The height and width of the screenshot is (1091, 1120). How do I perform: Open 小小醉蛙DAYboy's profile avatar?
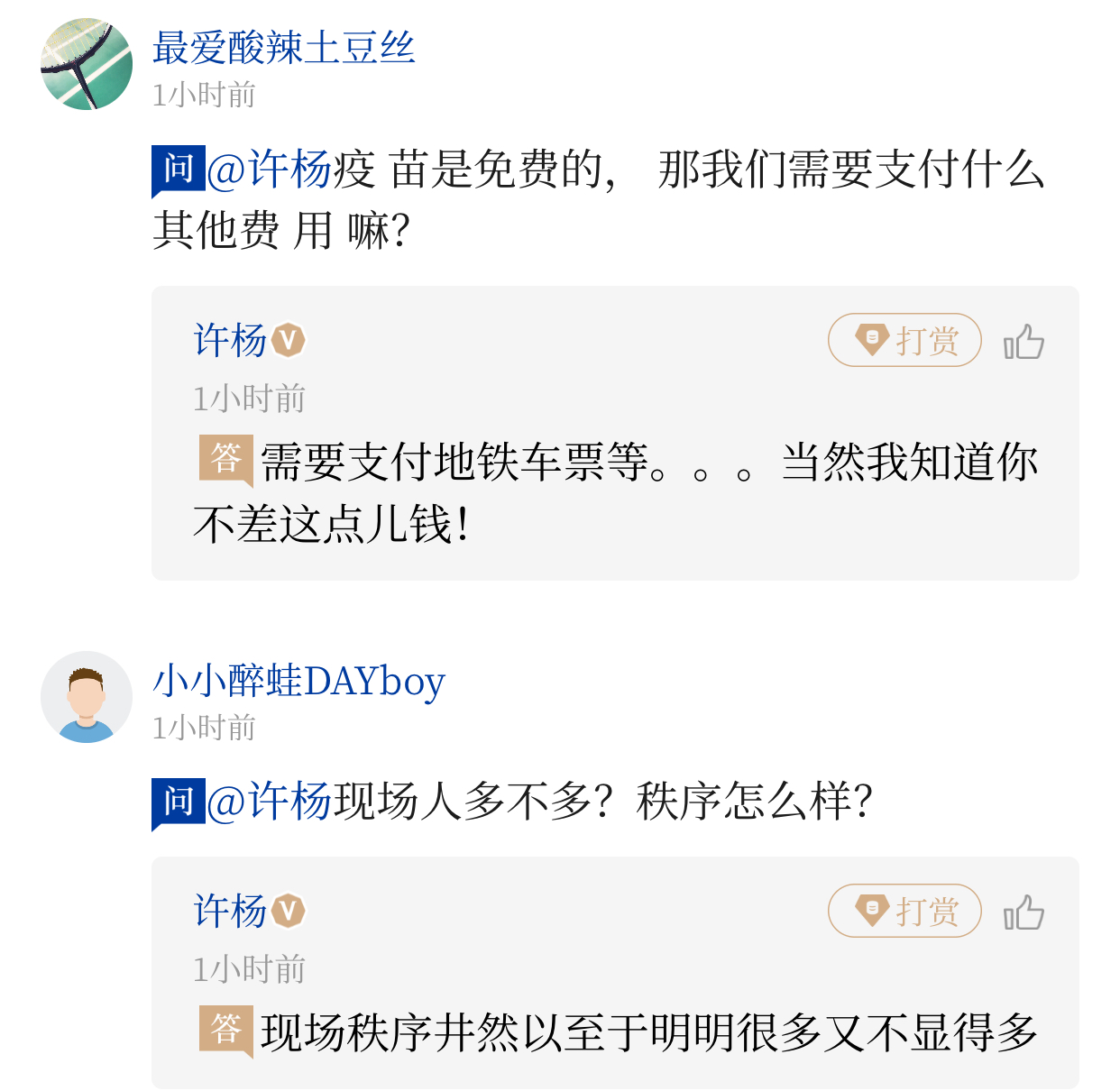87,697
